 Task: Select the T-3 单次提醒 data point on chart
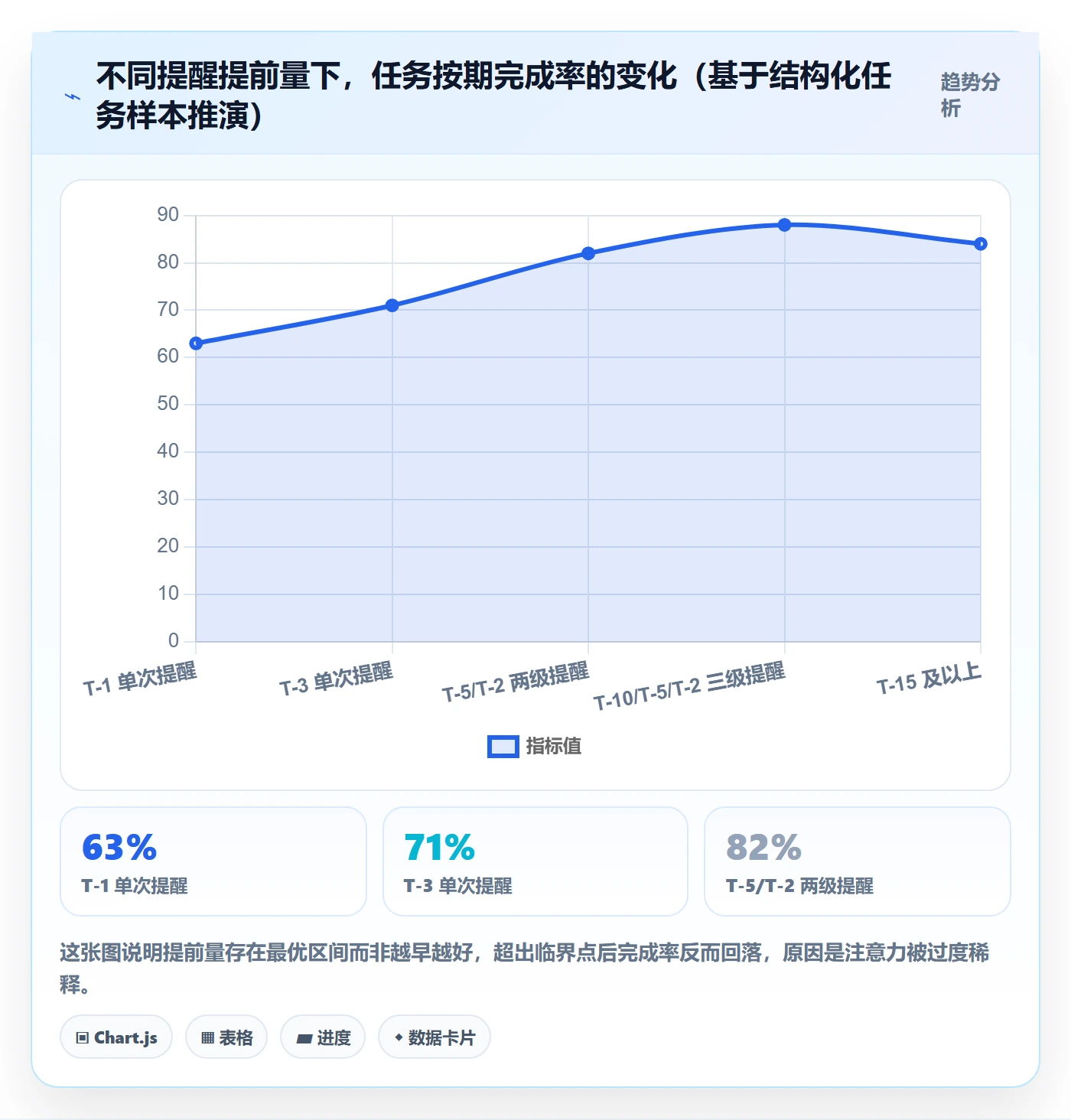[x=392, y=305]
